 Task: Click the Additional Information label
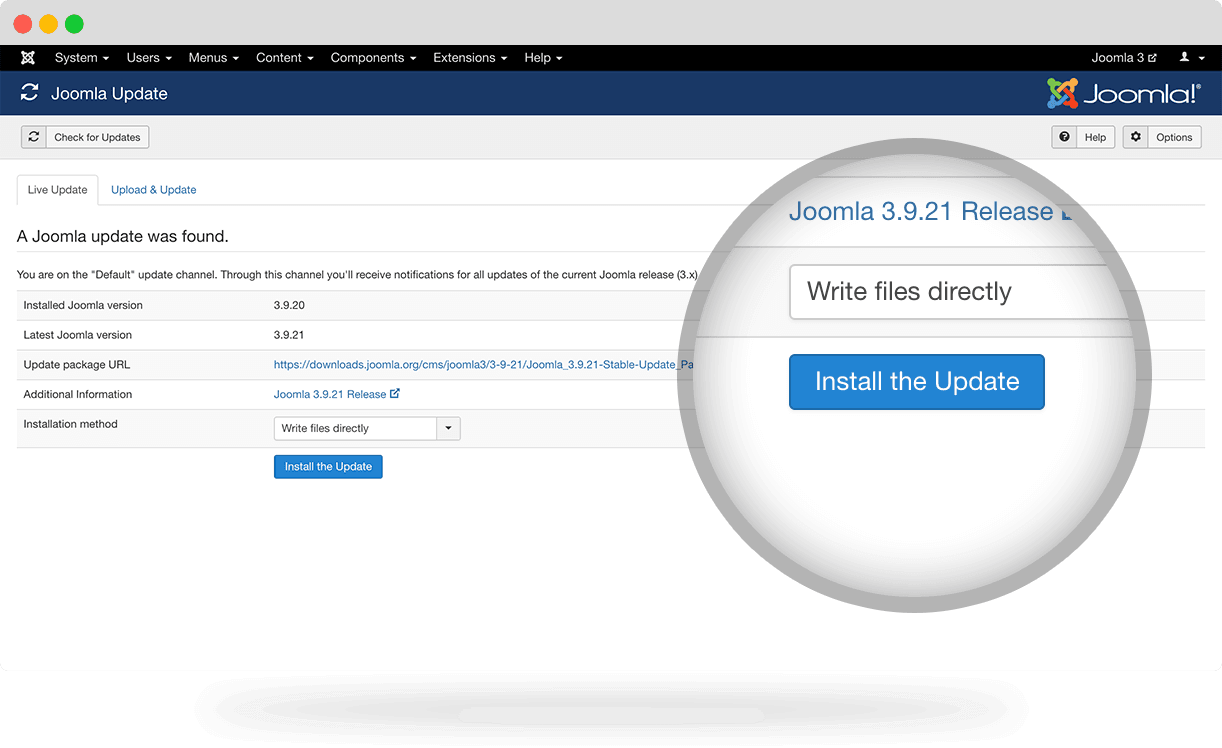click(78, 394)
